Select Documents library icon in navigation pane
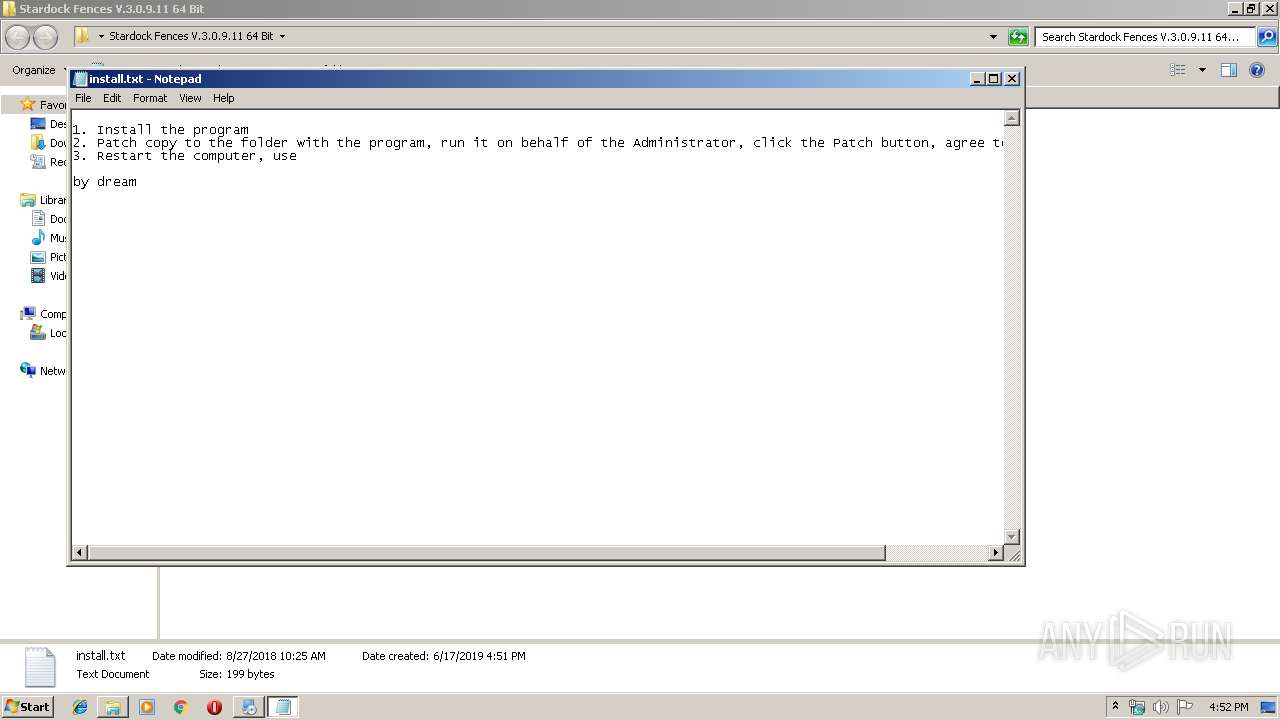 38,219
